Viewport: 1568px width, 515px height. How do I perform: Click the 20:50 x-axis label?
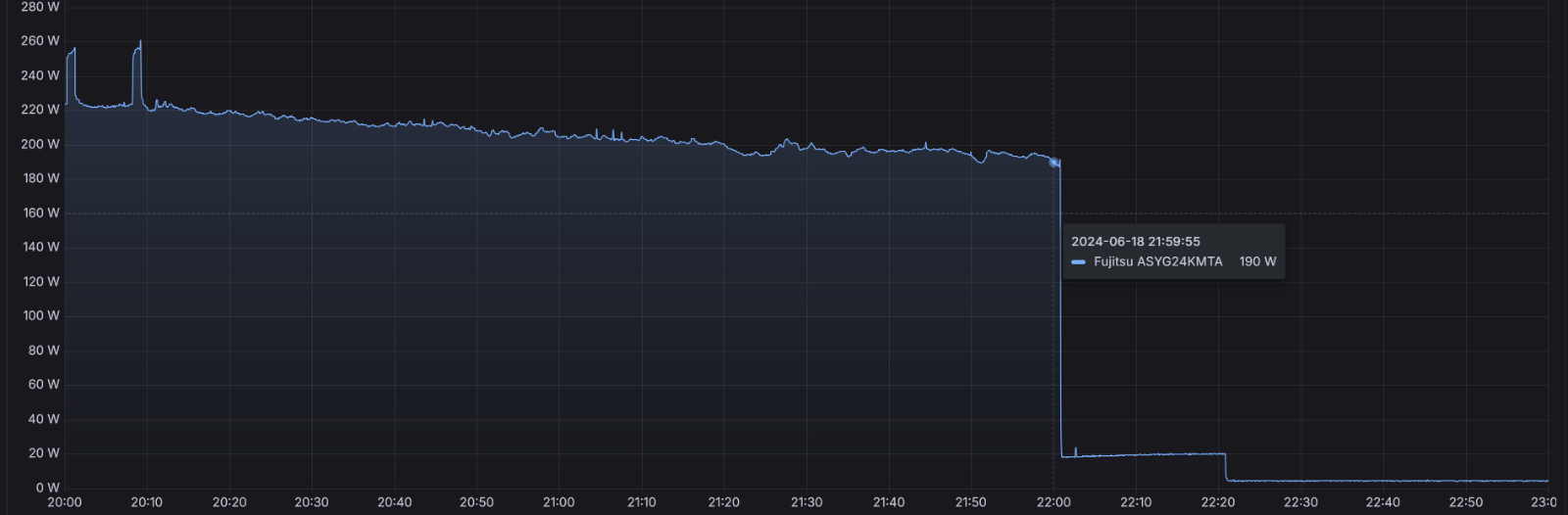pyautogui.click(x=476, y=502)
